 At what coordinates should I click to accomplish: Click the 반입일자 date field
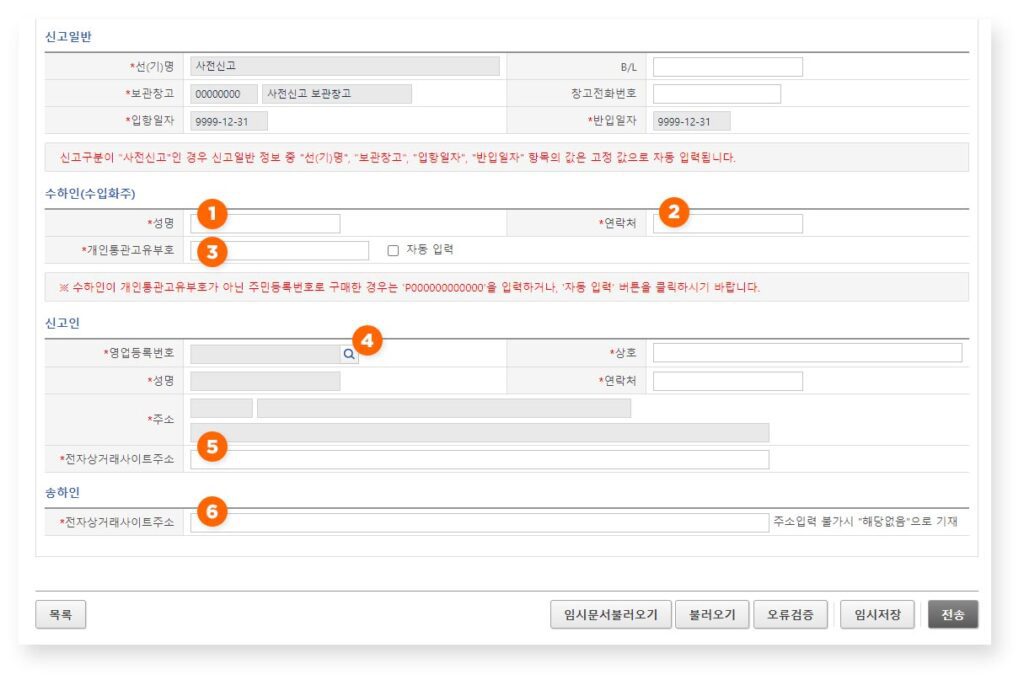point(692,121)
